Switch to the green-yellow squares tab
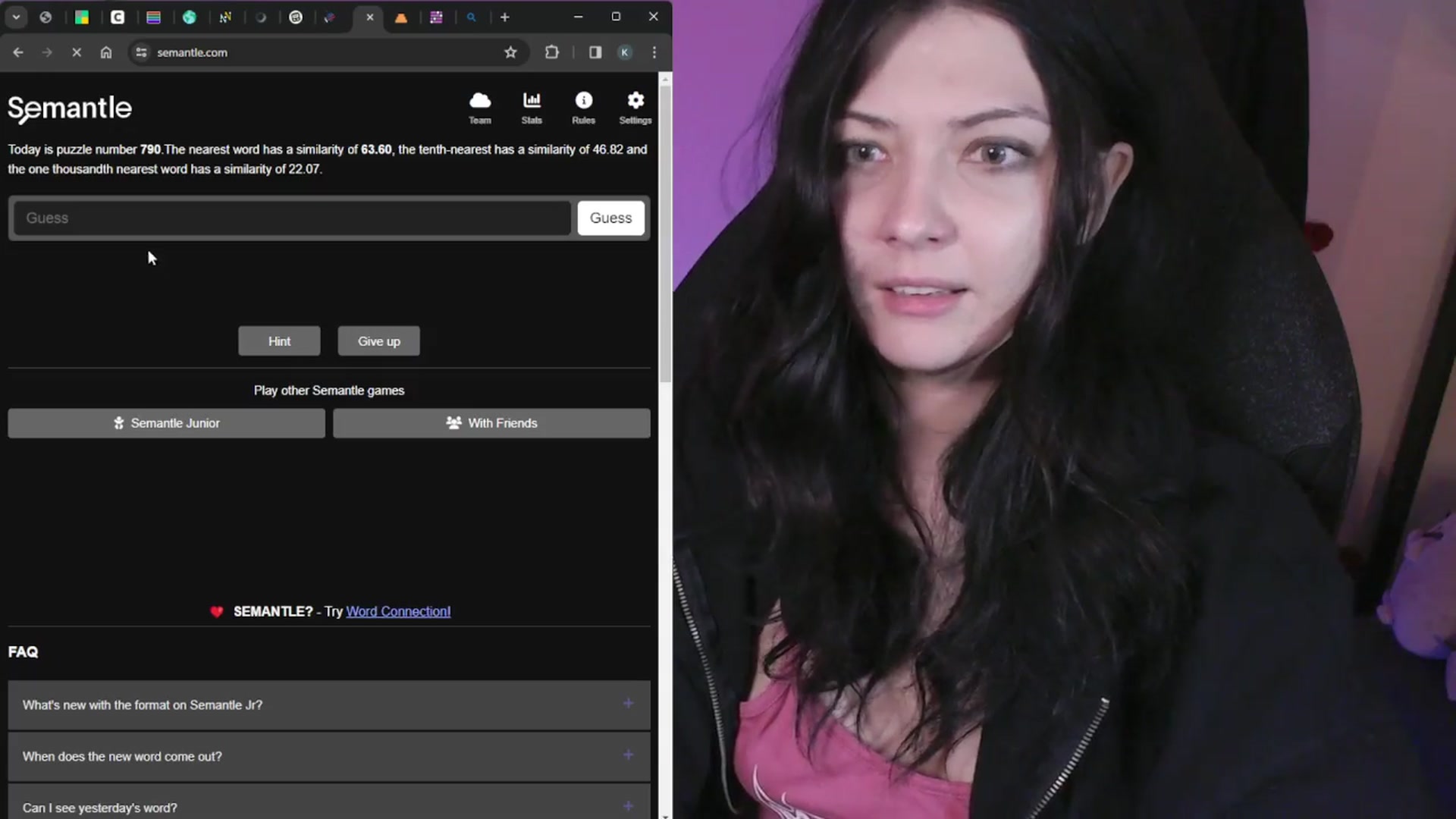The height and width of the screenshot is (819, 1456). [x=82, y=17]
